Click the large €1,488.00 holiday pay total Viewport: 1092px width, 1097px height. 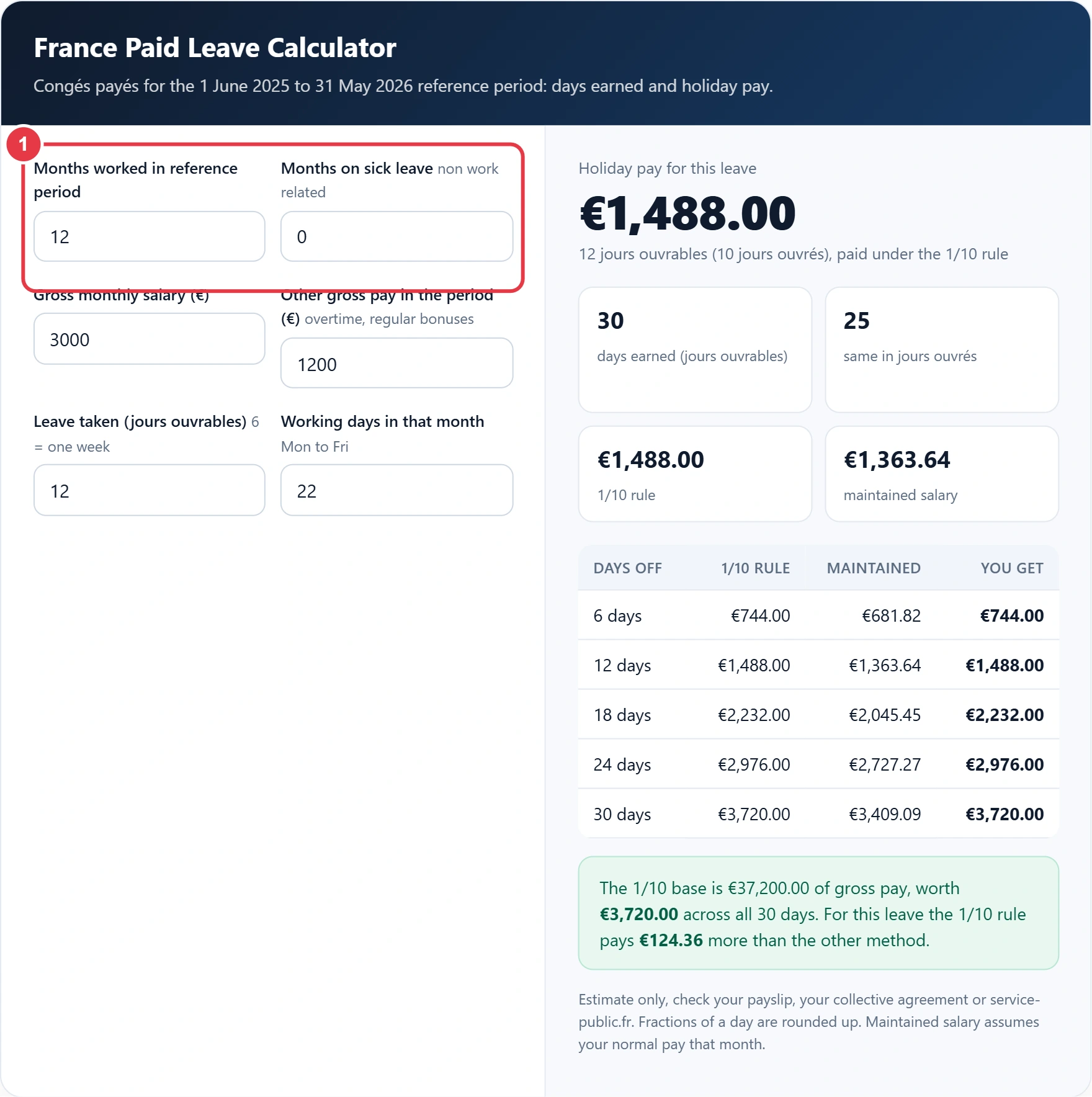[x=687, y=213]
